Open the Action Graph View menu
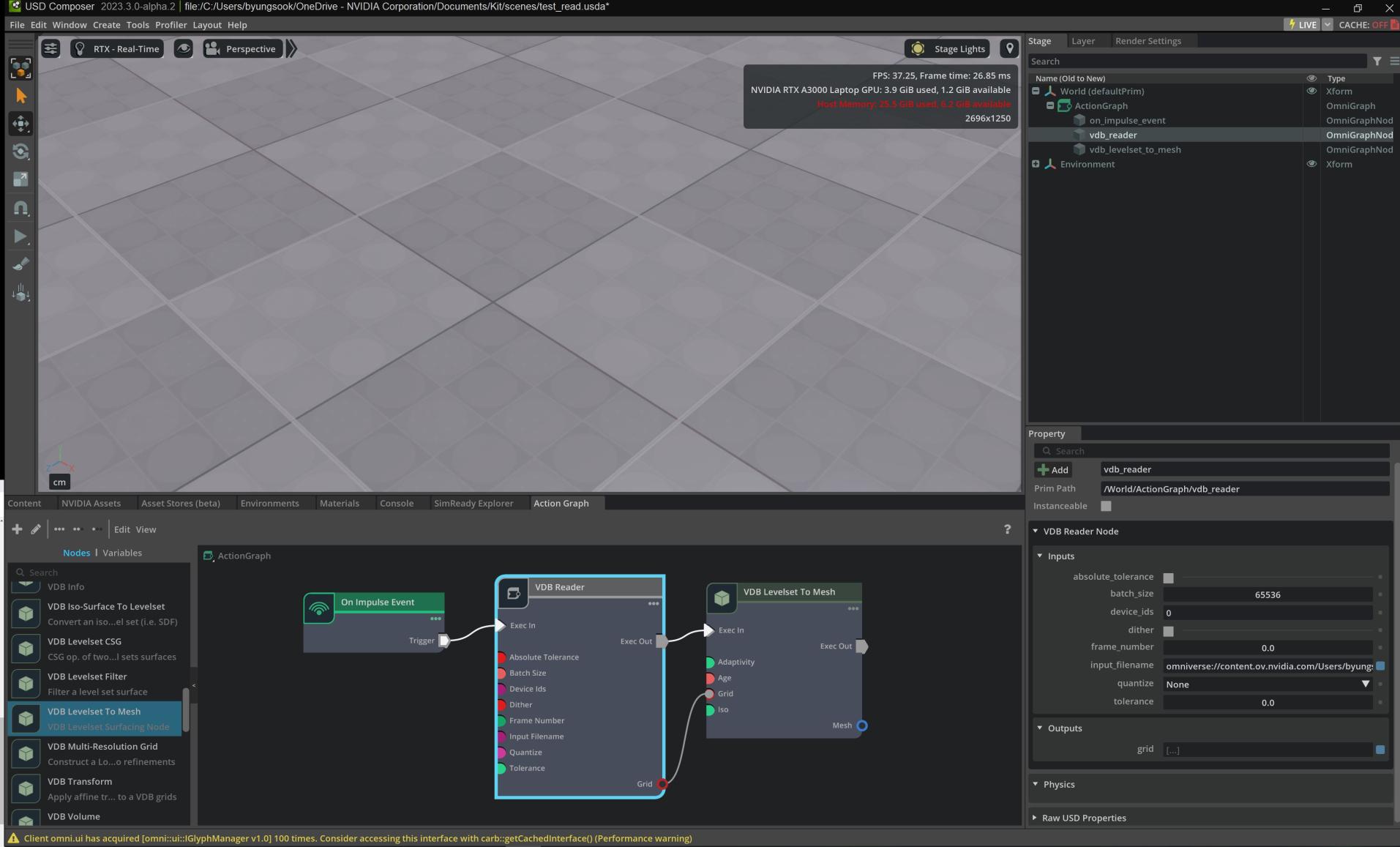 pos(146,530)
